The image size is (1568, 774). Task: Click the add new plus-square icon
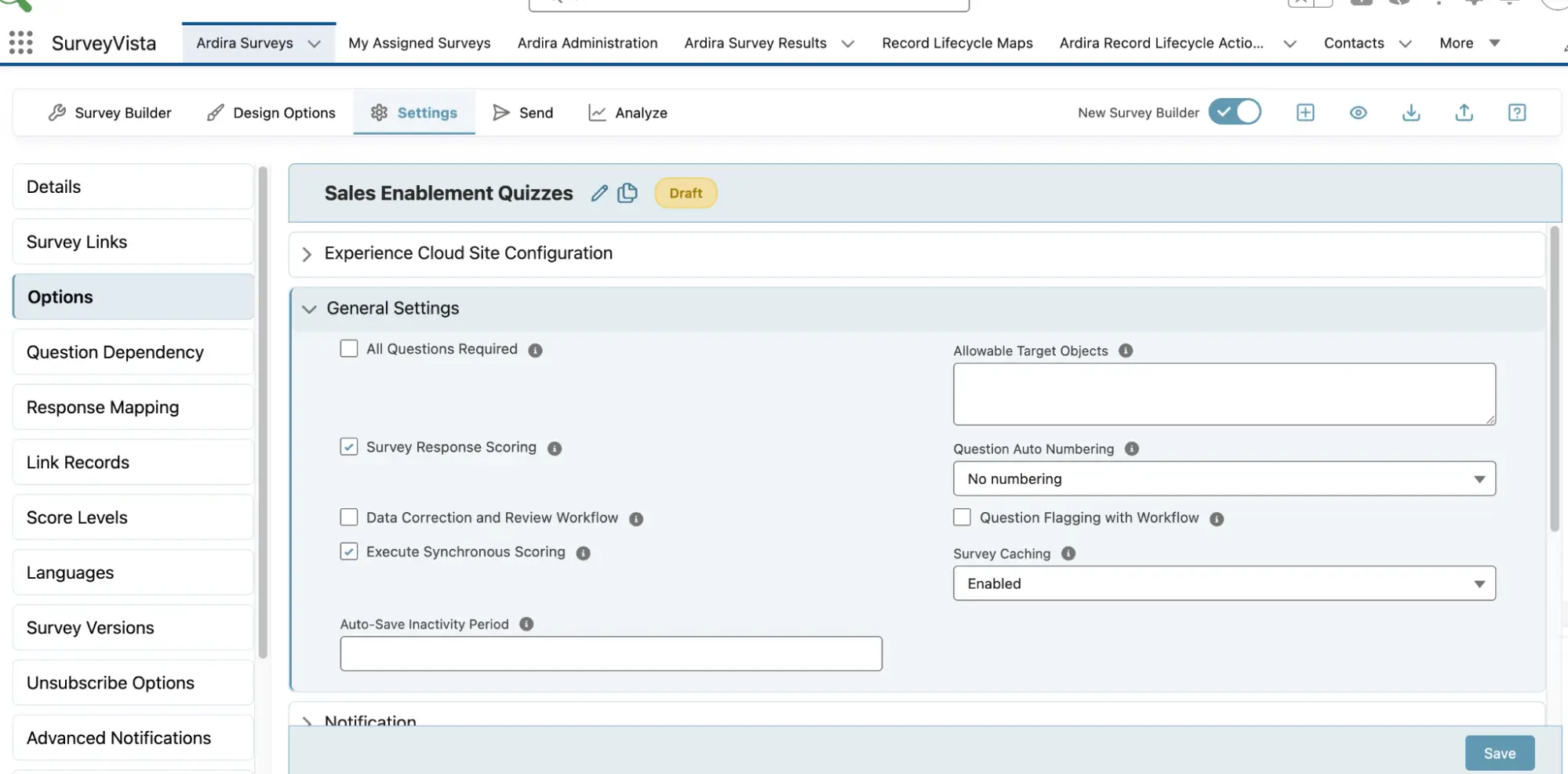(1305, 112)
